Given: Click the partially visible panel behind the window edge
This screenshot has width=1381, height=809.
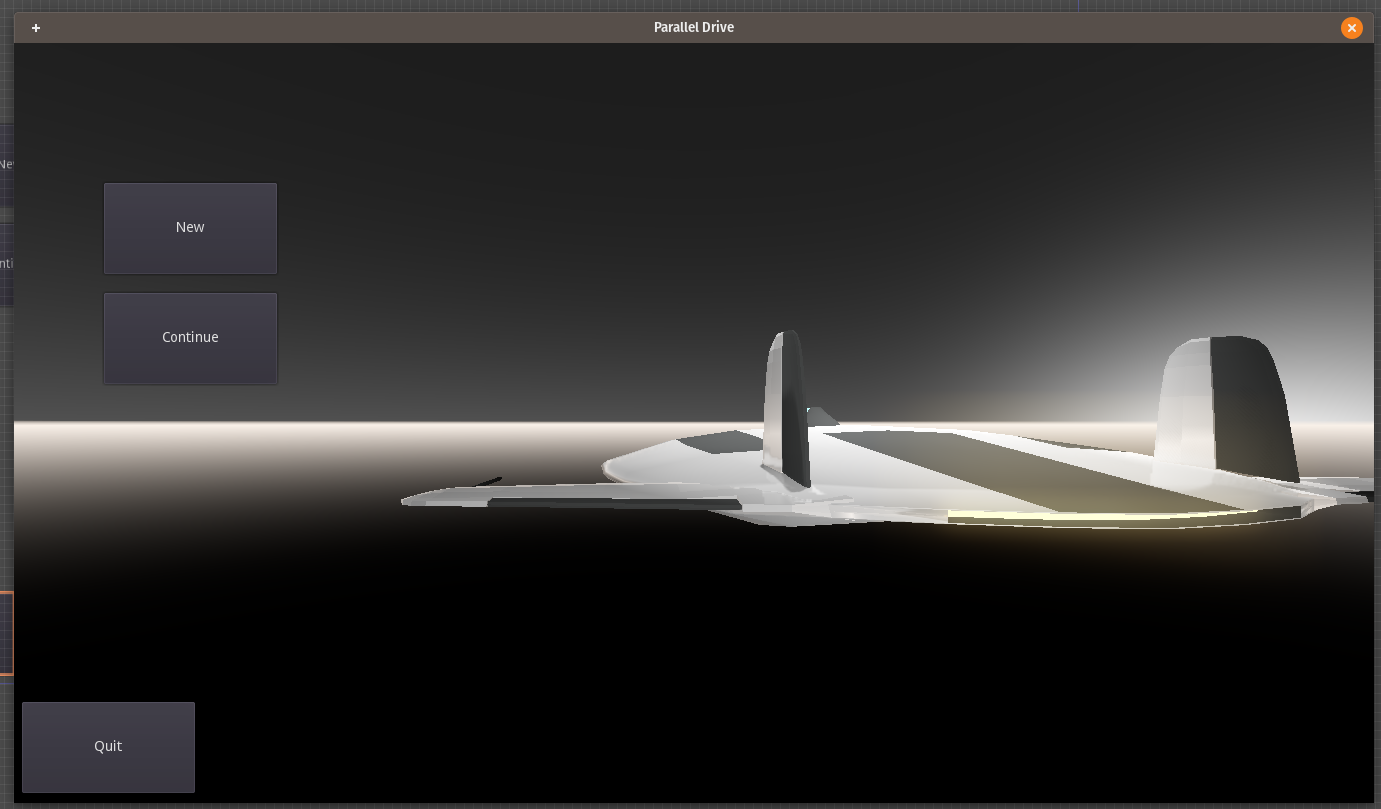Looking at the screenshot, I should point(7,215).
